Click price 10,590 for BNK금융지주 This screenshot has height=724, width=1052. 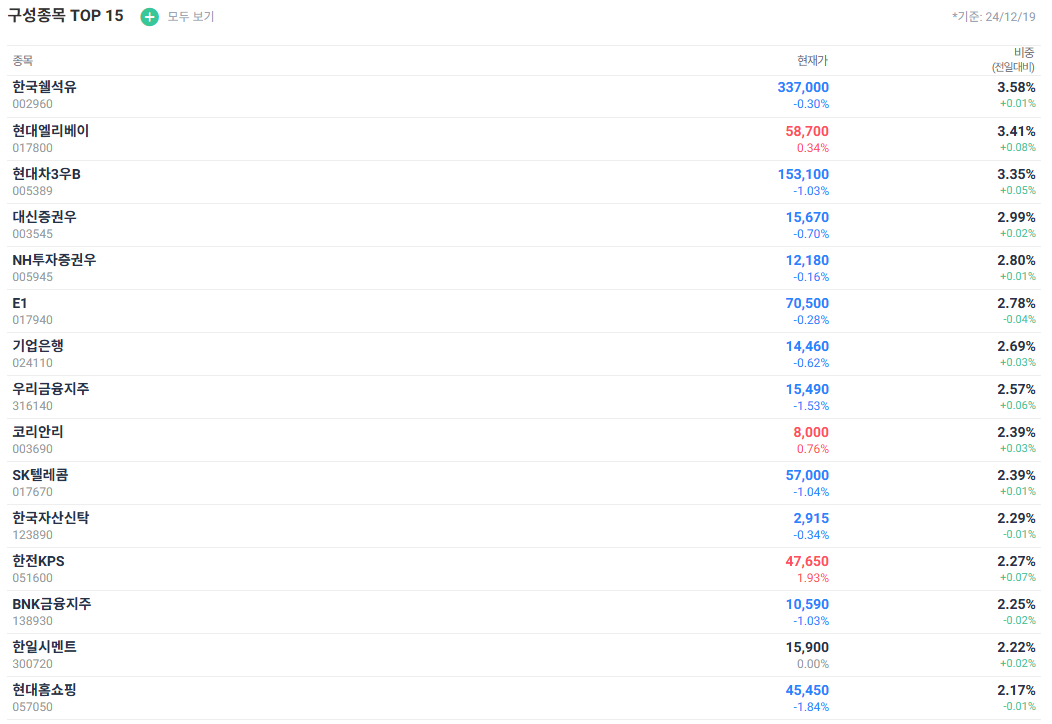pyautogui.click(x=807, y=604)
